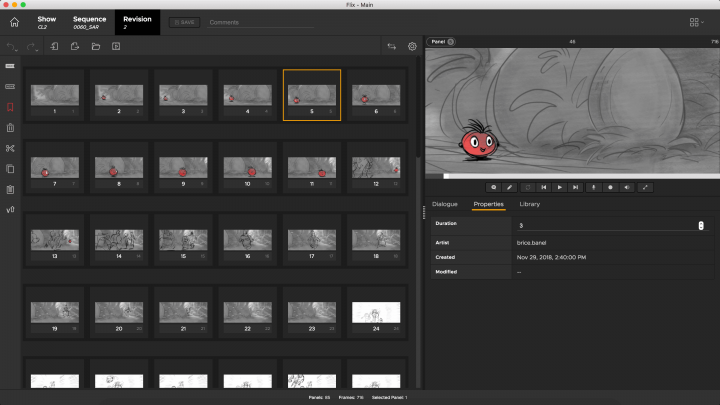Click the Duration stepper arrows
The image size is (720, 405).
coord(700,225)
